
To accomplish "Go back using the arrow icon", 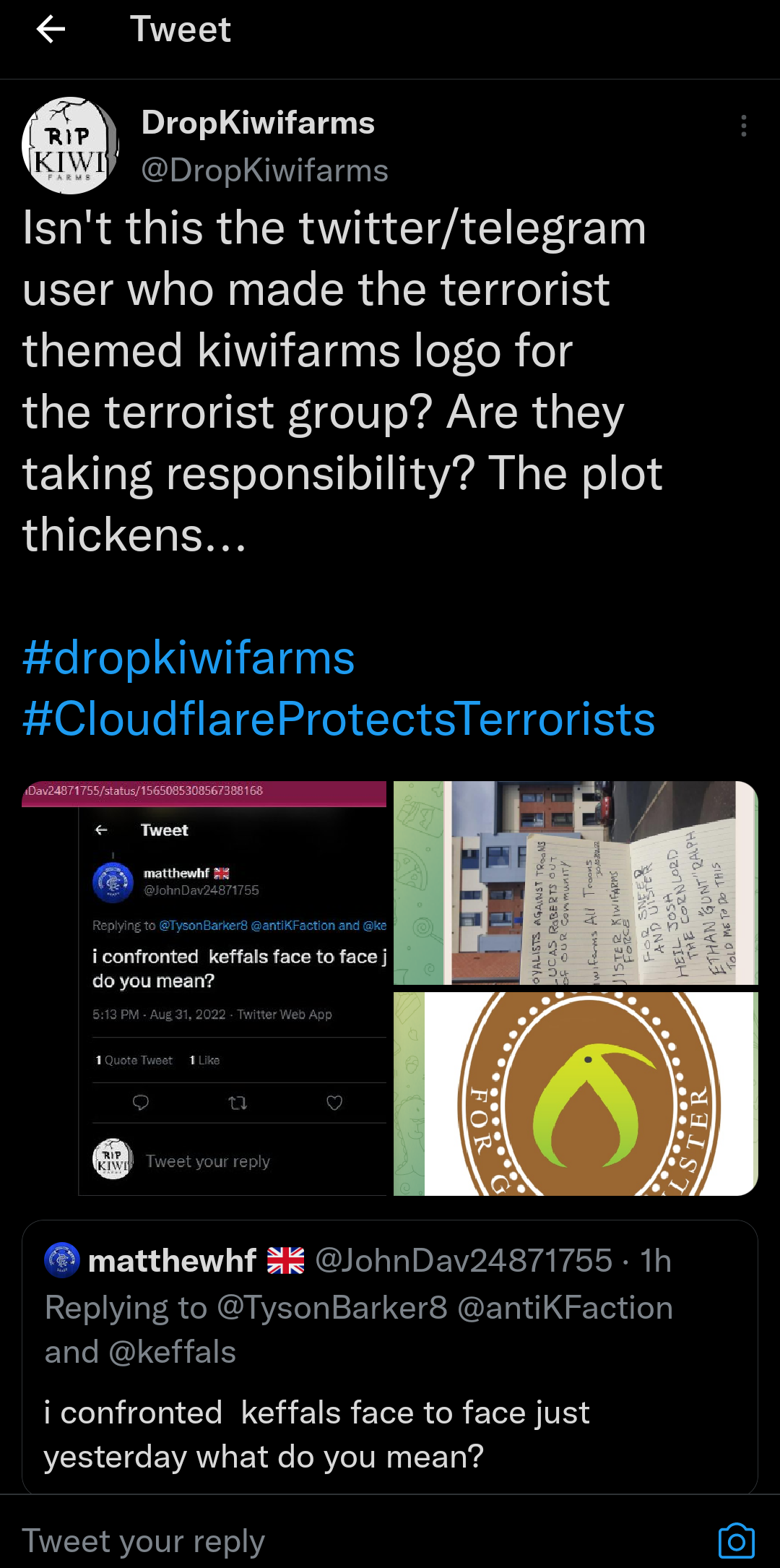I will 51,30.
